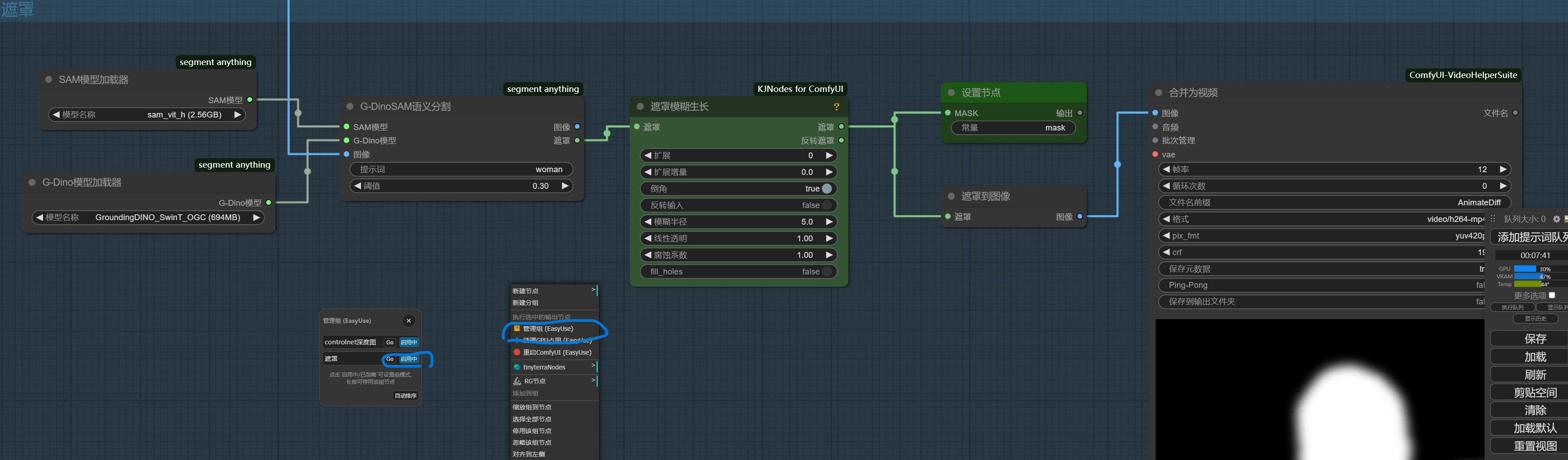This screenshot has width=1568, height=460.
Task: Open the GroundingDINO_SwinT_OGC model selector
Action: [x=148, y=217]
